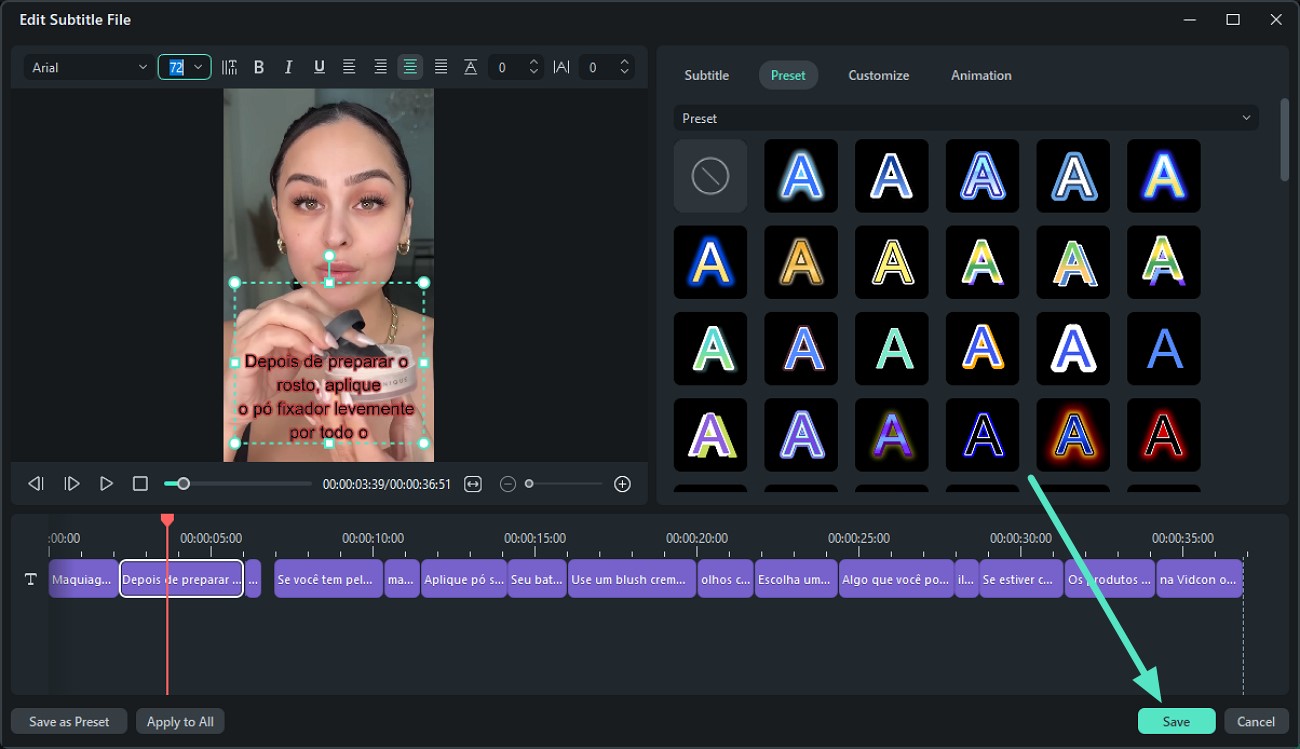
Task: Zoom in the timeline with plus icon
Action: (622, 484)
